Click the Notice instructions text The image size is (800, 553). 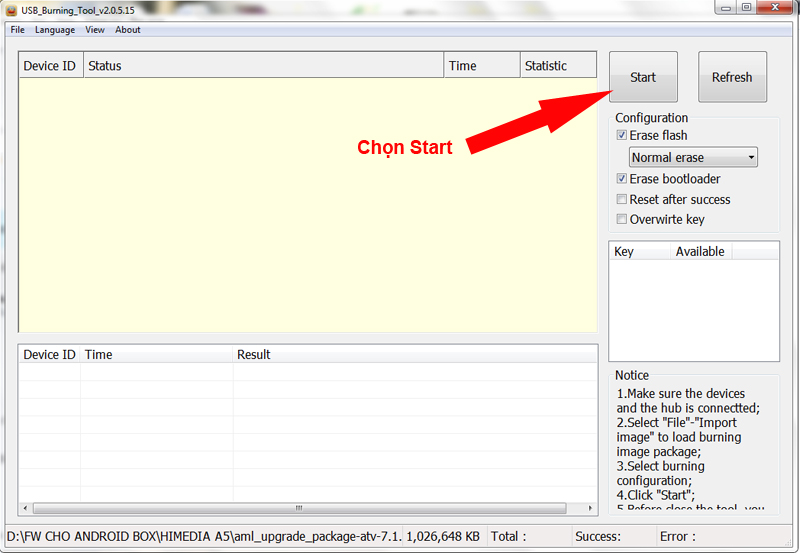pyautogui.click(x=689, y=448)
